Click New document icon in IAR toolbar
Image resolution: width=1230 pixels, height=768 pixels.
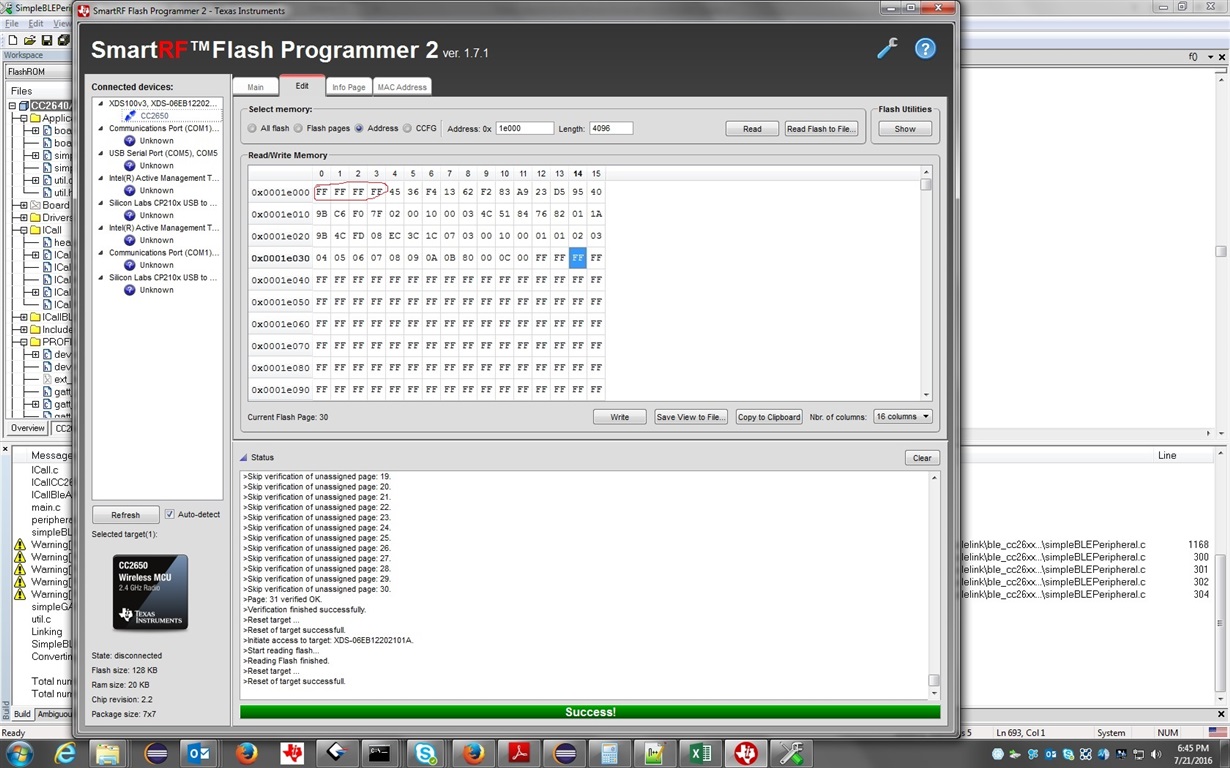click(x=13, y=40)
